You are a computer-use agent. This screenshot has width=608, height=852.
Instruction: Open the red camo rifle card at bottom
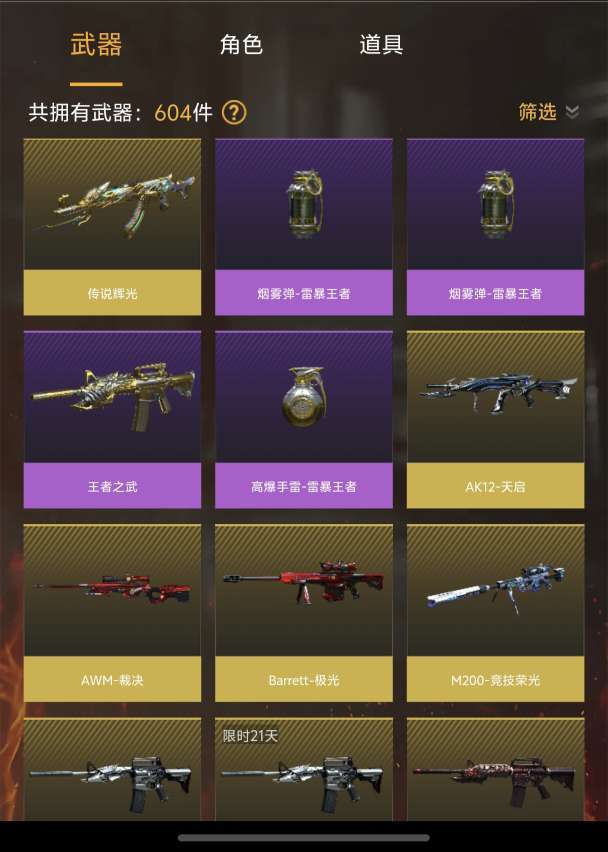(496, 769)
